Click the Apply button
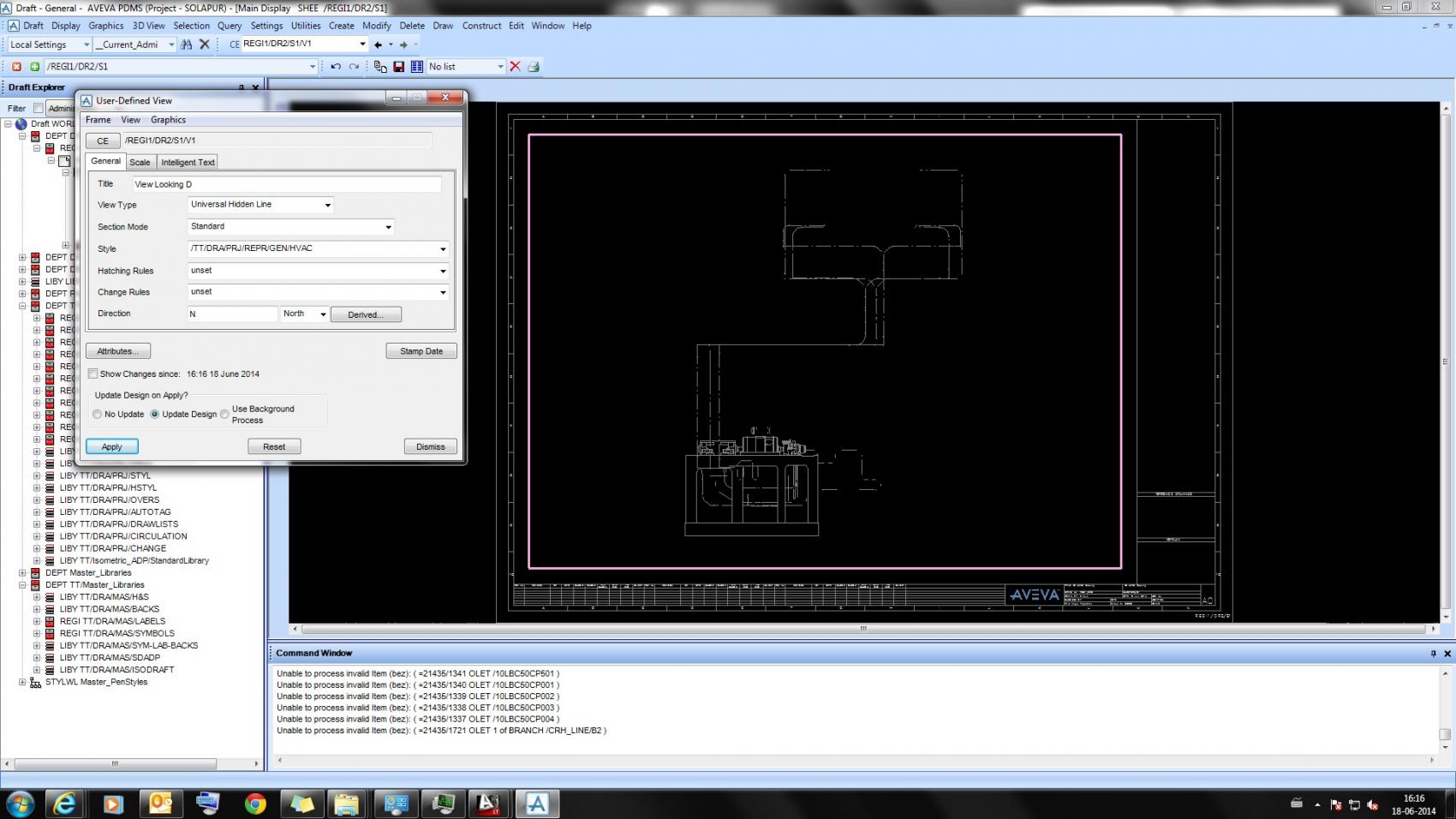The width and height of the screenshot is (1456, 819). [x=112, y=446]
